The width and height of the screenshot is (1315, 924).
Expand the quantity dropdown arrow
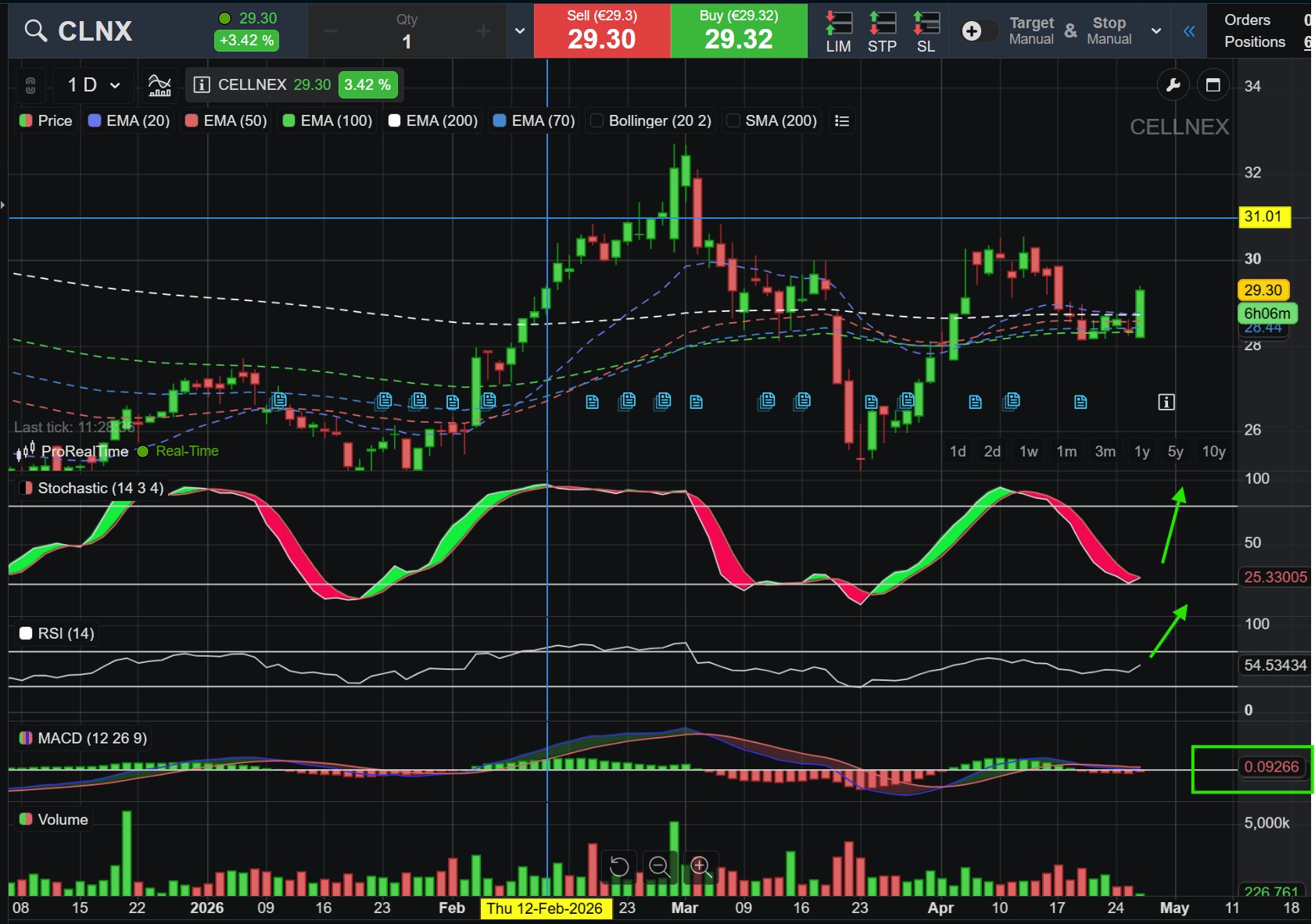point(520,31)
